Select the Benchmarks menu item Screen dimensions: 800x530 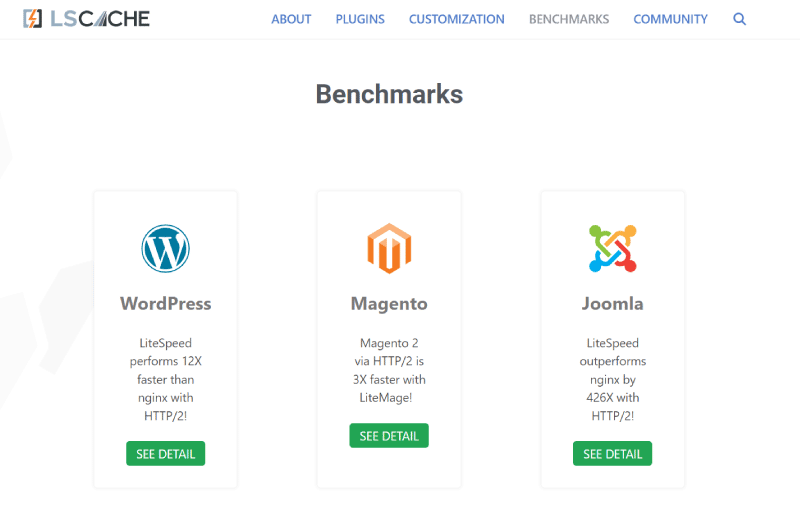(x=569, y=19)
